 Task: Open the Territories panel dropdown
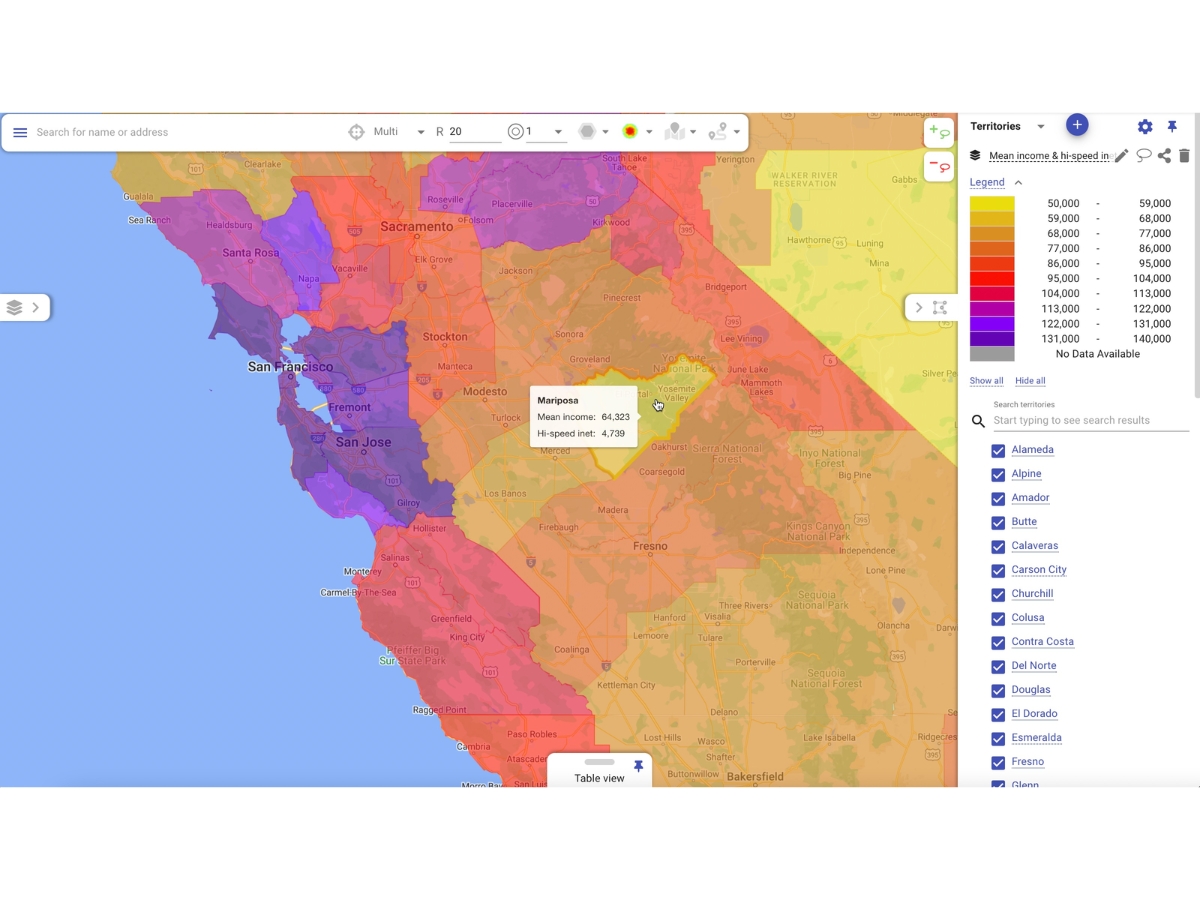coord(1041,127)
